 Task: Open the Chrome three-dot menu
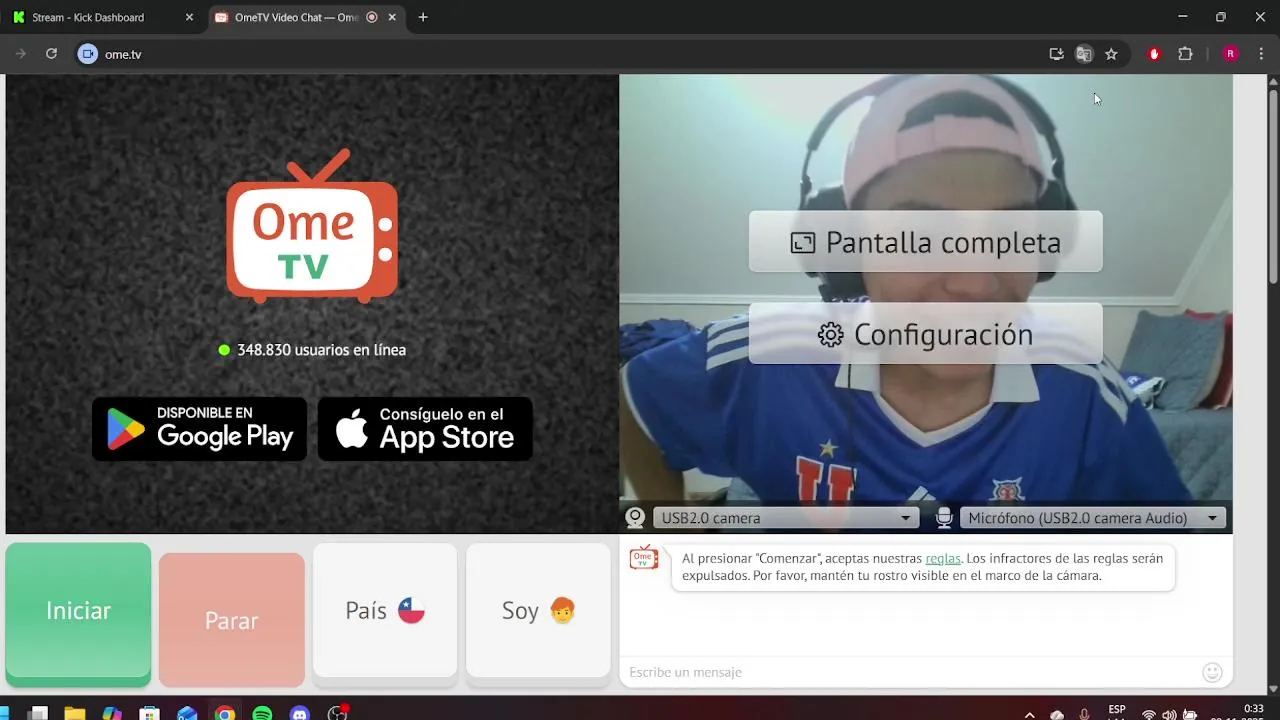(1261, 54)
